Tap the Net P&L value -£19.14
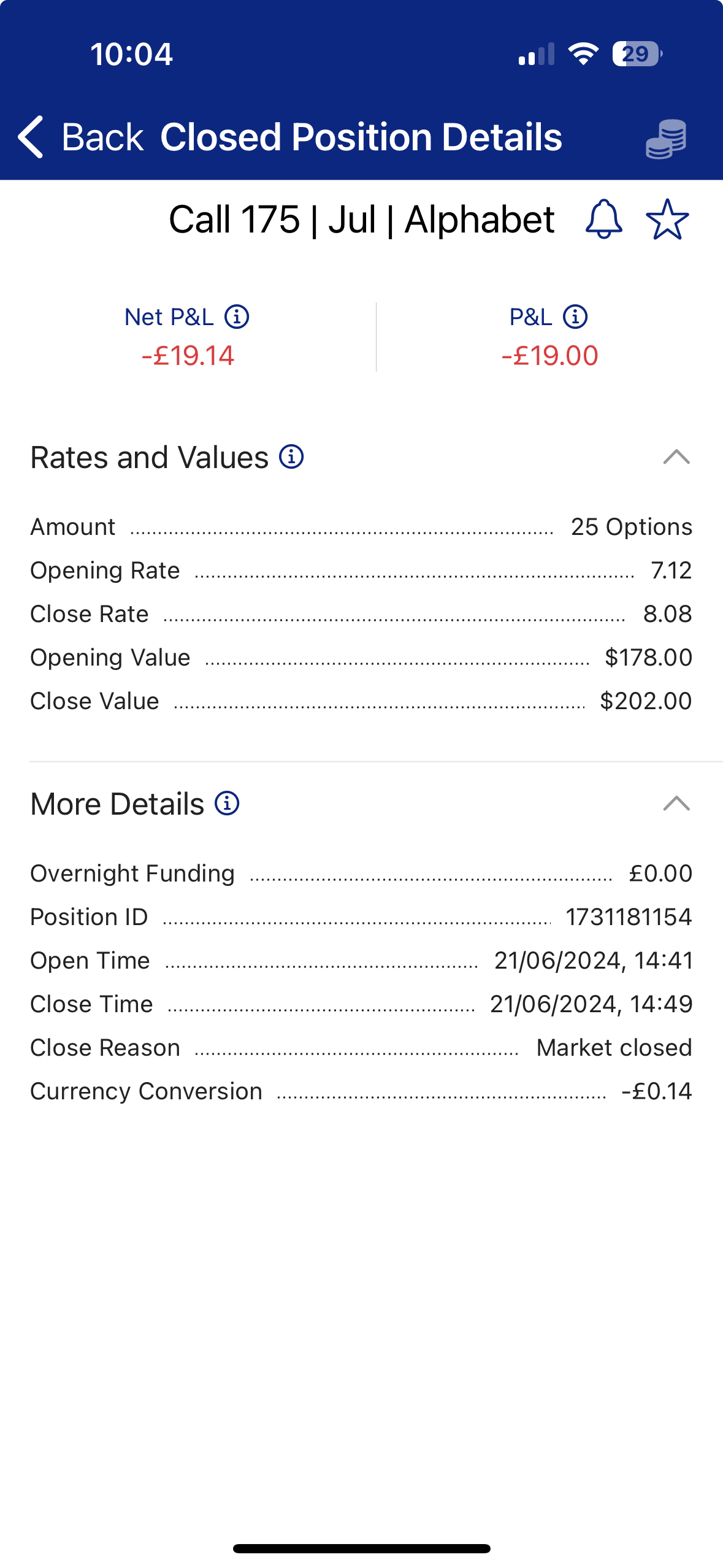 tap(188, 356)
